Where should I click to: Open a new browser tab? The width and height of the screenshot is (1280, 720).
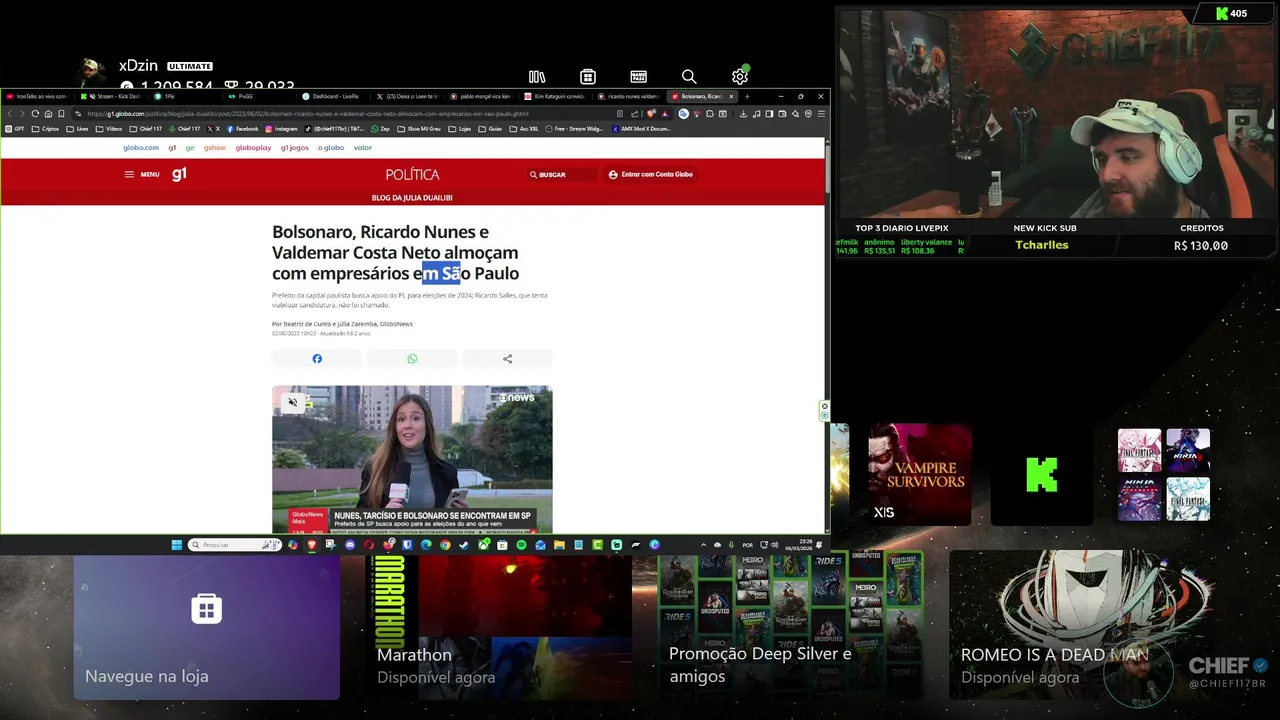747,96
